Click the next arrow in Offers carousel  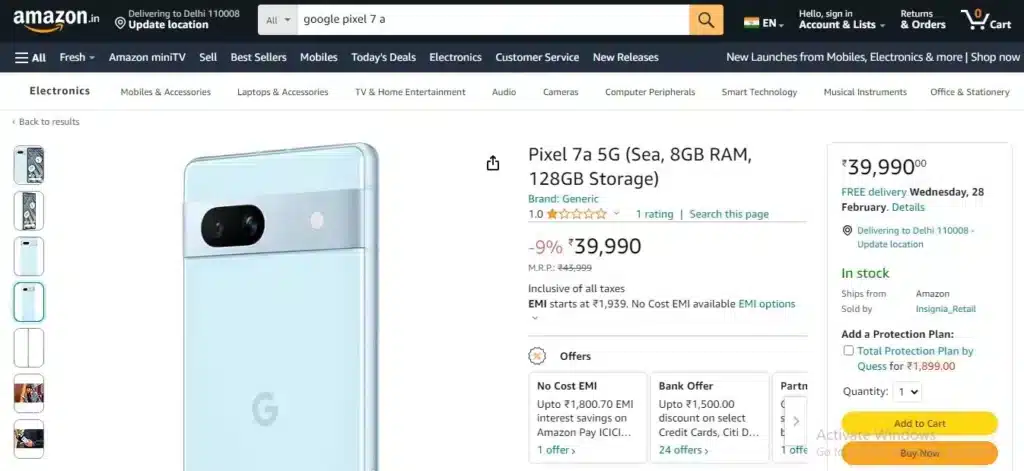(795, 421)
